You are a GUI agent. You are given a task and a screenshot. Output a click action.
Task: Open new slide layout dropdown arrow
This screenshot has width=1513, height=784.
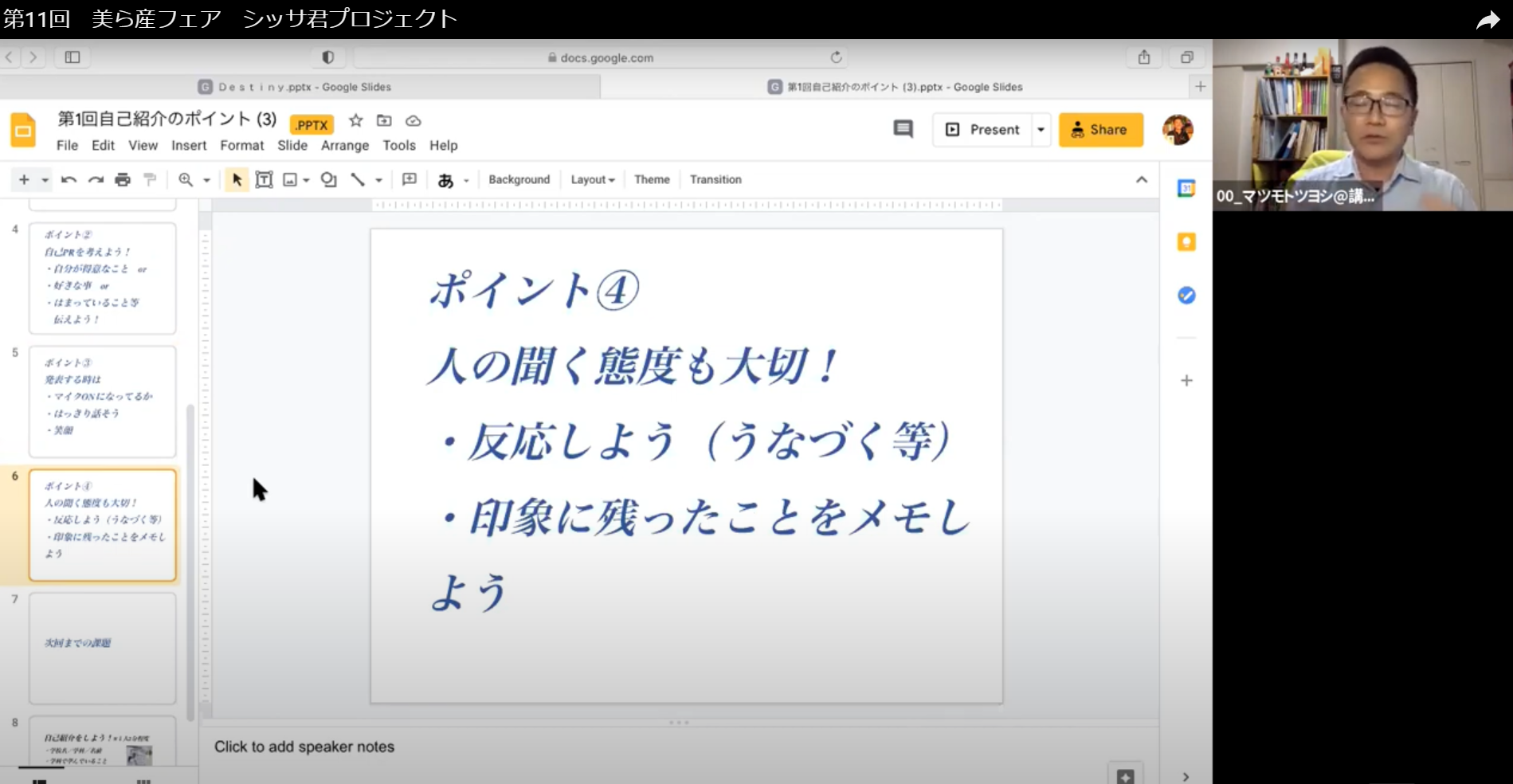pos(45,180)
